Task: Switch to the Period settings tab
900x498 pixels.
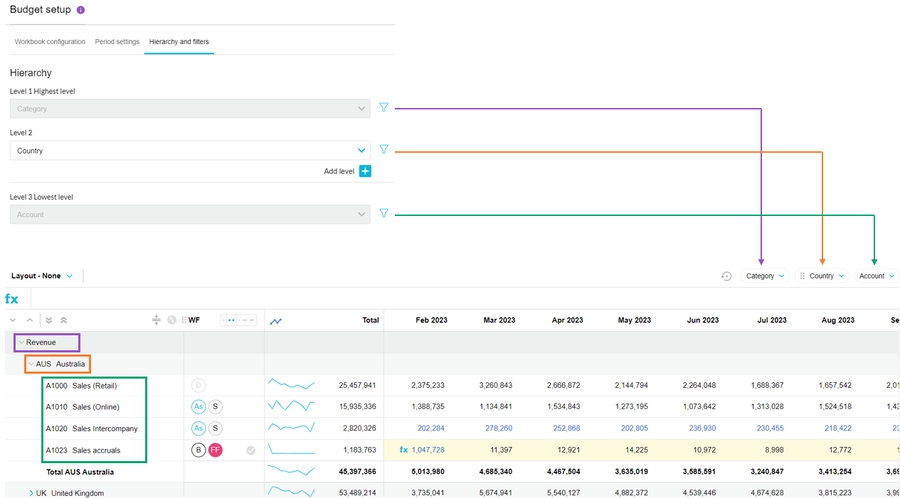Action: point(117,42)
